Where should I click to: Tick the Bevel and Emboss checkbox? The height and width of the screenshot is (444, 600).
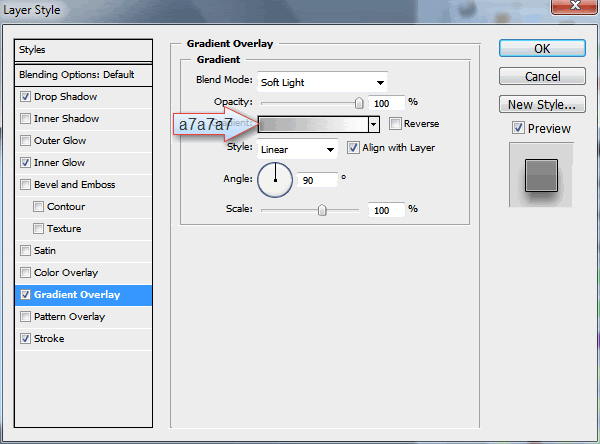tap(26, 185)
